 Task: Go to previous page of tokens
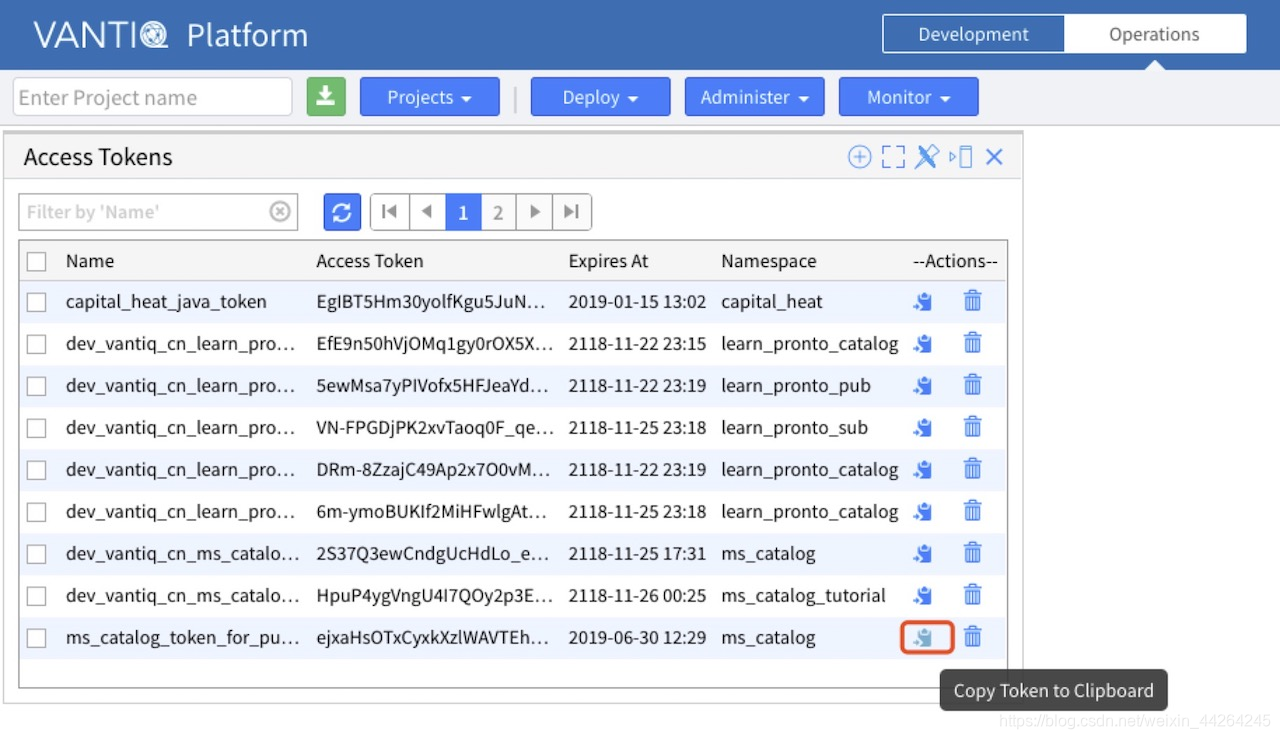tap(427, 212)
